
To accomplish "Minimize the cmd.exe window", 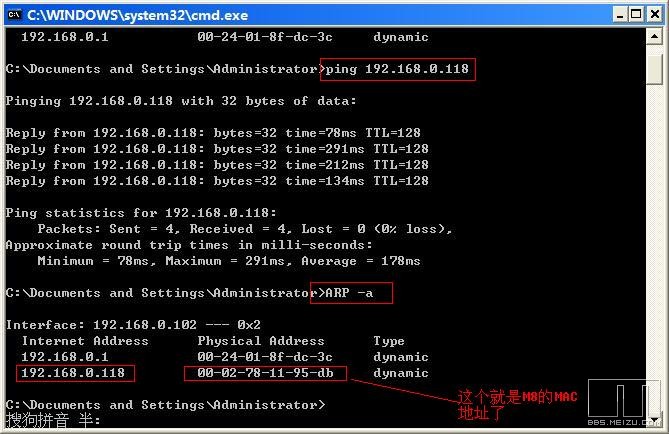I will (x=614, y=14).
